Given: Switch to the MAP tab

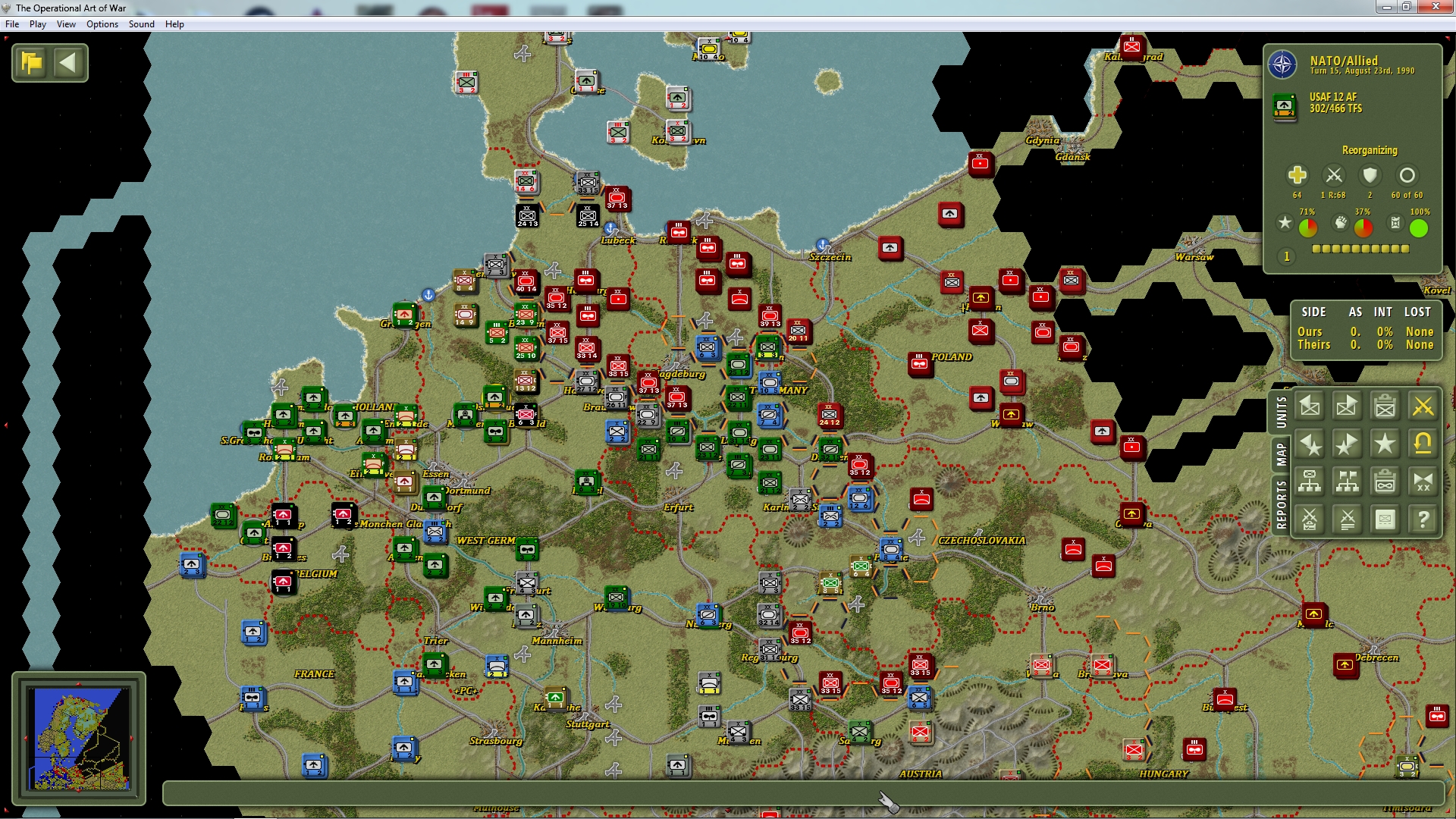Looking at the screenshot, I should point(1281,454).
